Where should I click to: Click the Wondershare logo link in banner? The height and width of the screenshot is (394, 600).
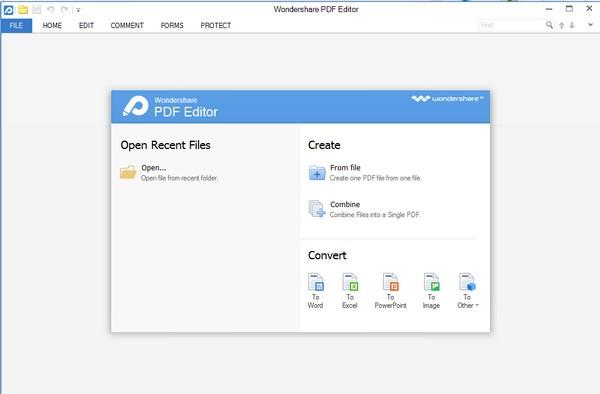(447, 99)
